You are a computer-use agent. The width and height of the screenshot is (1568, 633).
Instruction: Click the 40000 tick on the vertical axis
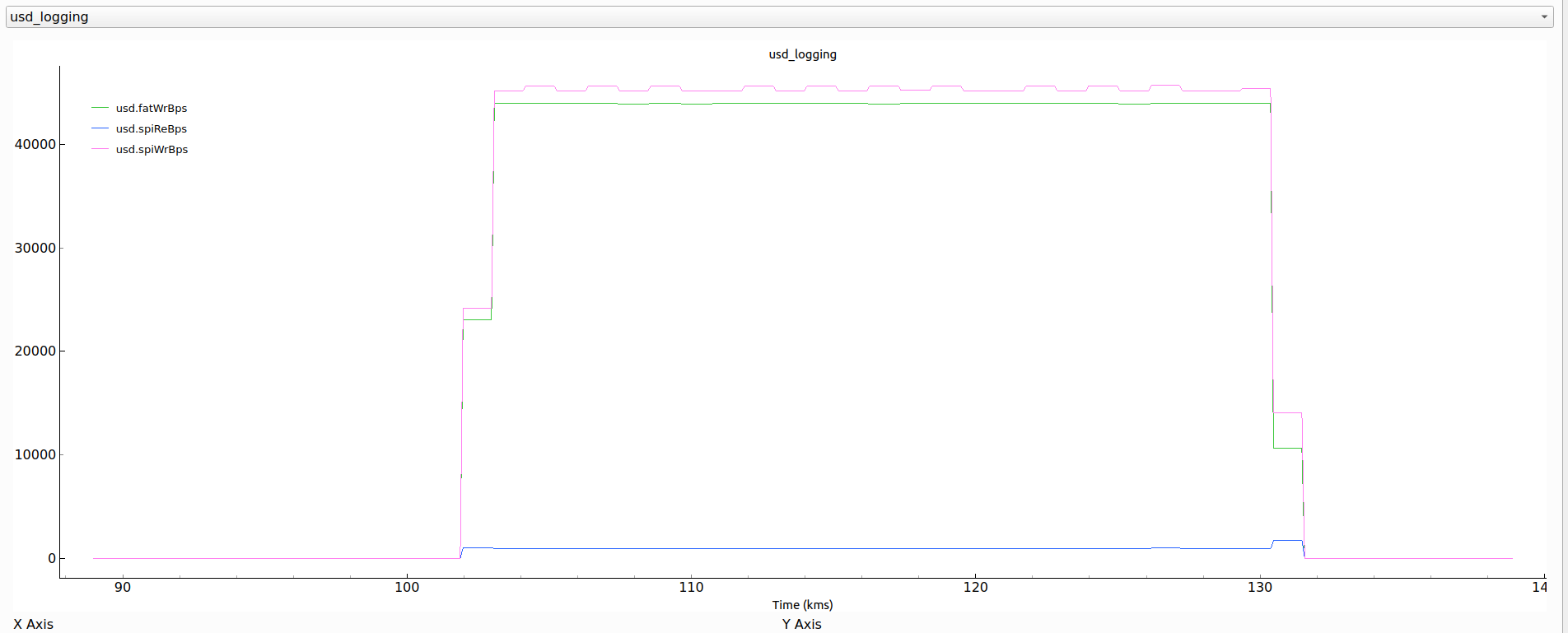coord(35,145)
